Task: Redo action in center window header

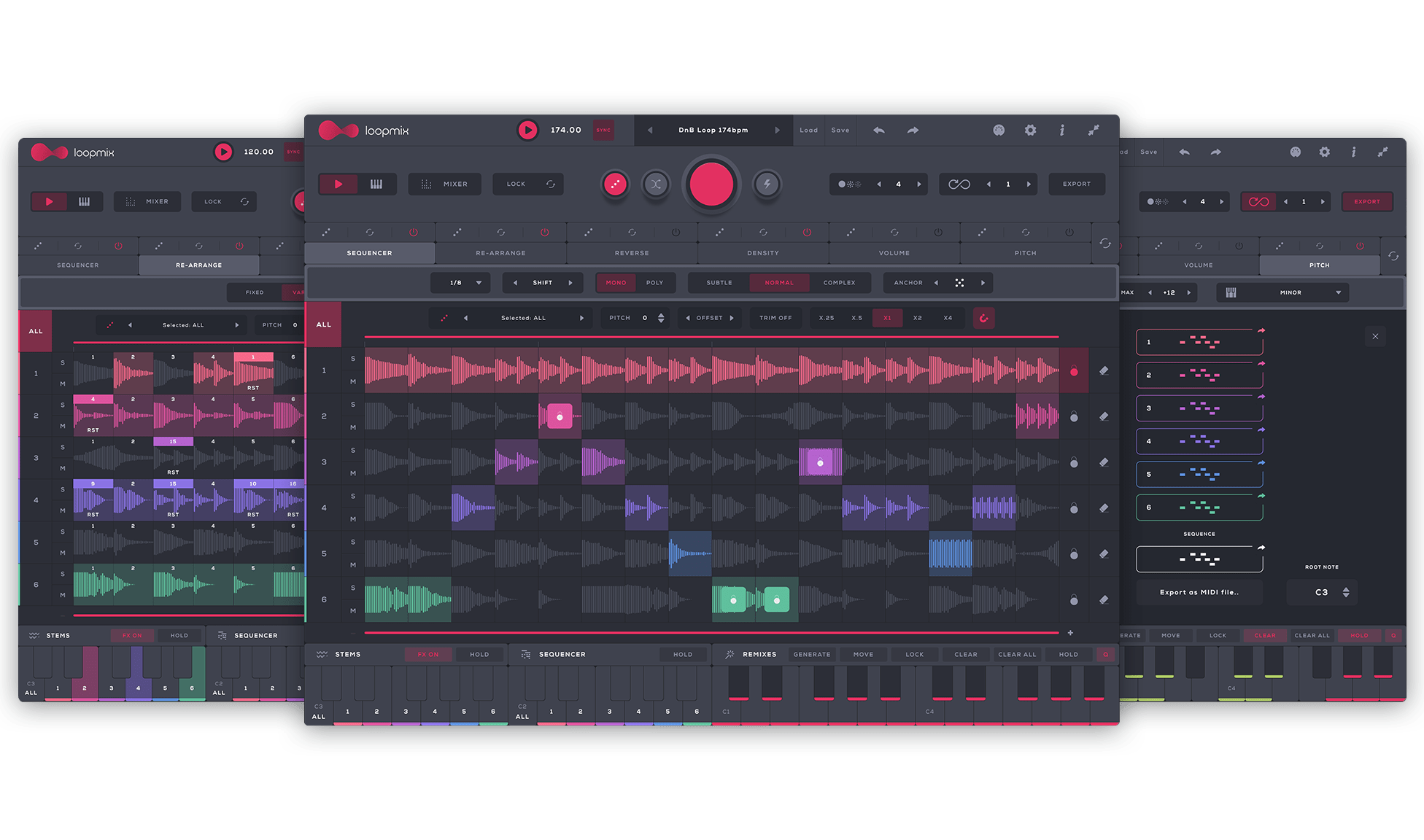Action: (913, 130)
